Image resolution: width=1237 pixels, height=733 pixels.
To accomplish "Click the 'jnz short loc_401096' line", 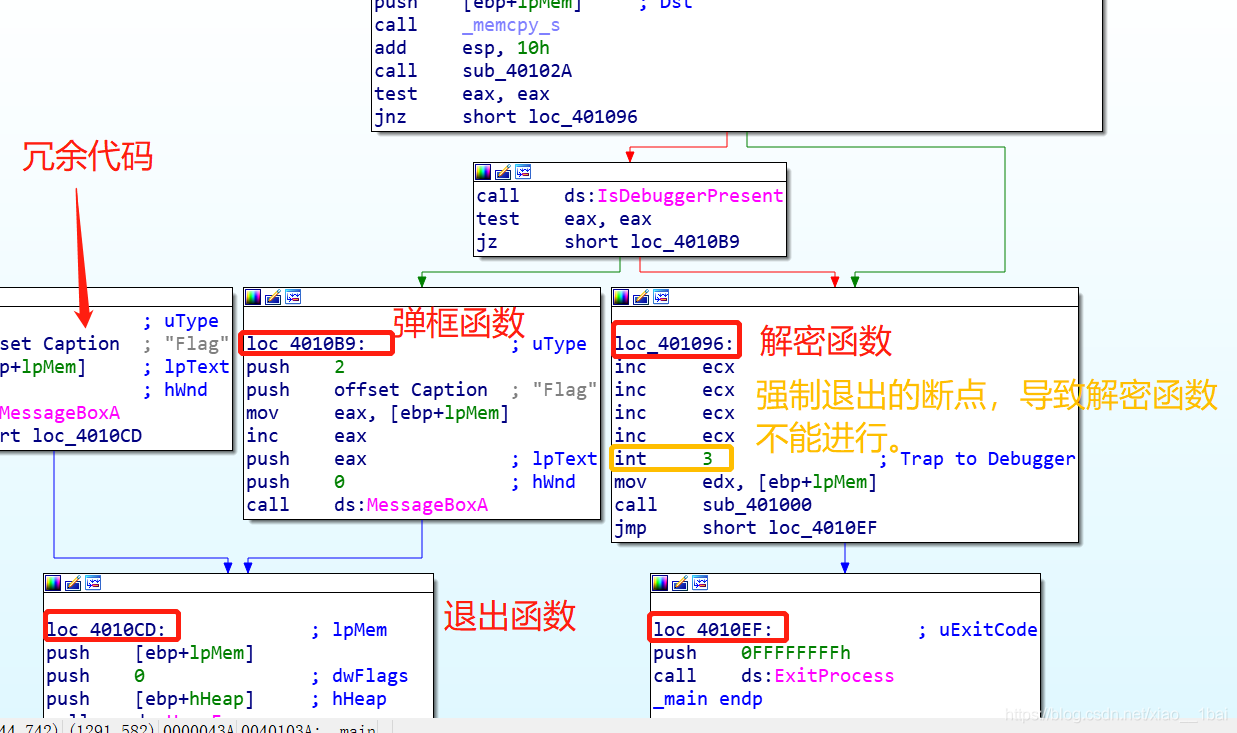I will pos(506,117).
